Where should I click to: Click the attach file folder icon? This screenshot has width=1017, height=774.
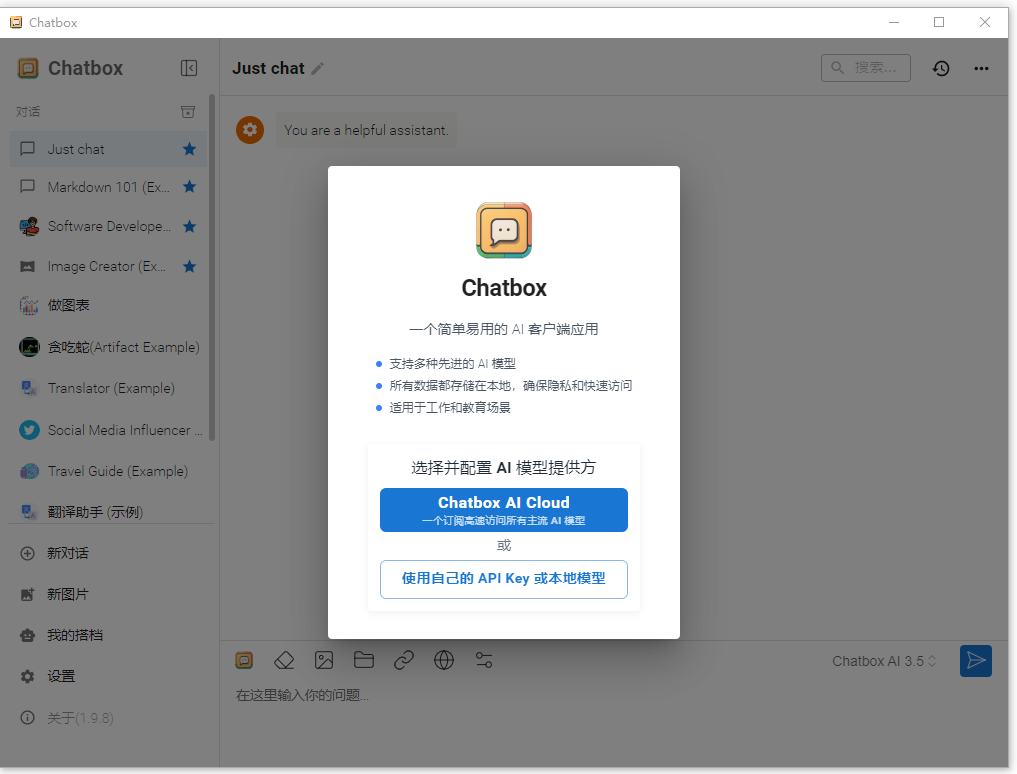coord(364,660)
